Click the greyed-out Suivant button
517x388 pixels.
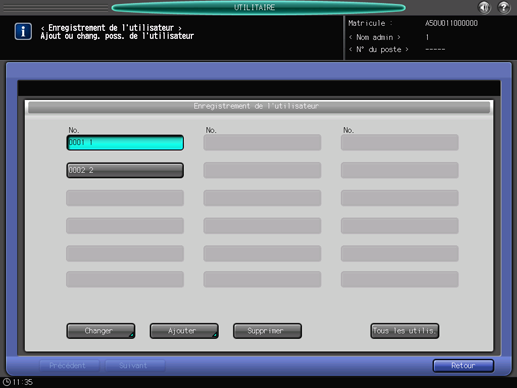pyautogui.click(x=135, y=366)
